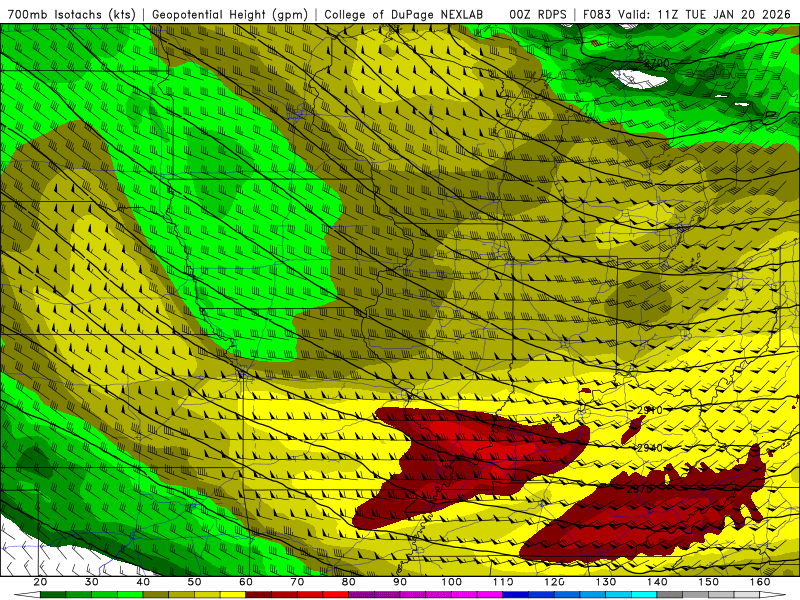800x600 pixels.
Task: Click the 60 knot scale label
Action: (x=246, y=582)
